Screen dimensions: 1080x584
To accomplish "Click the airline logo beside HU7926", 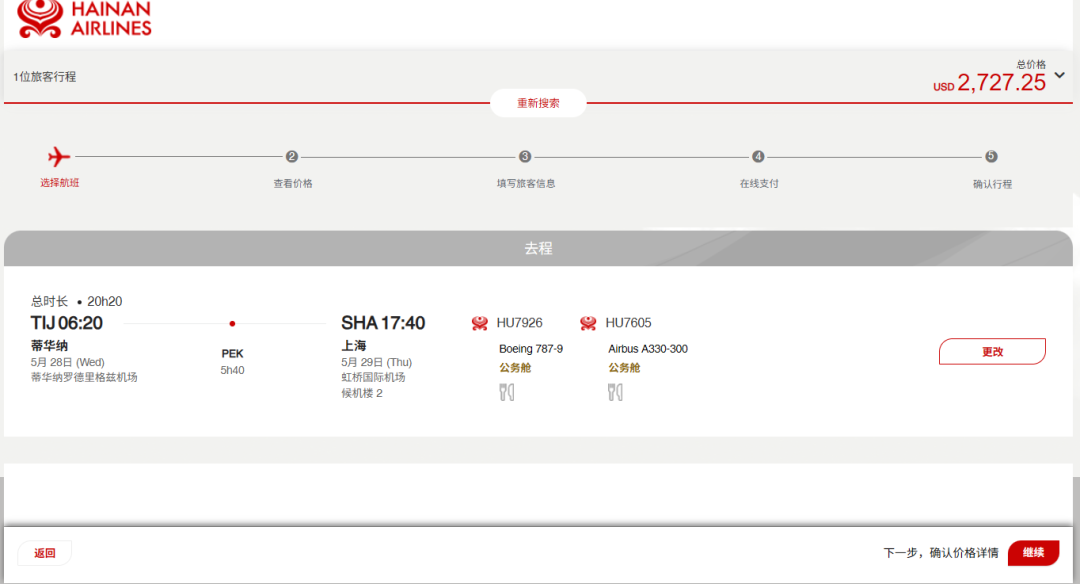I will (x=480, y=323).
